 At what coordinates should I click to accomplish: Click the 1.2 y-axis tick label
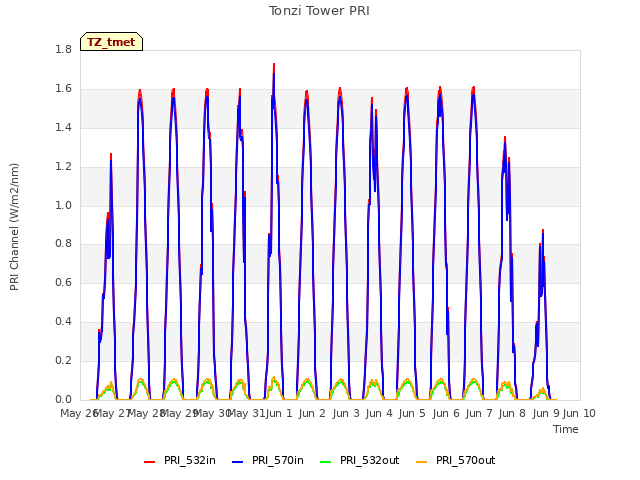pyautogui.click(x=63, y=167)
